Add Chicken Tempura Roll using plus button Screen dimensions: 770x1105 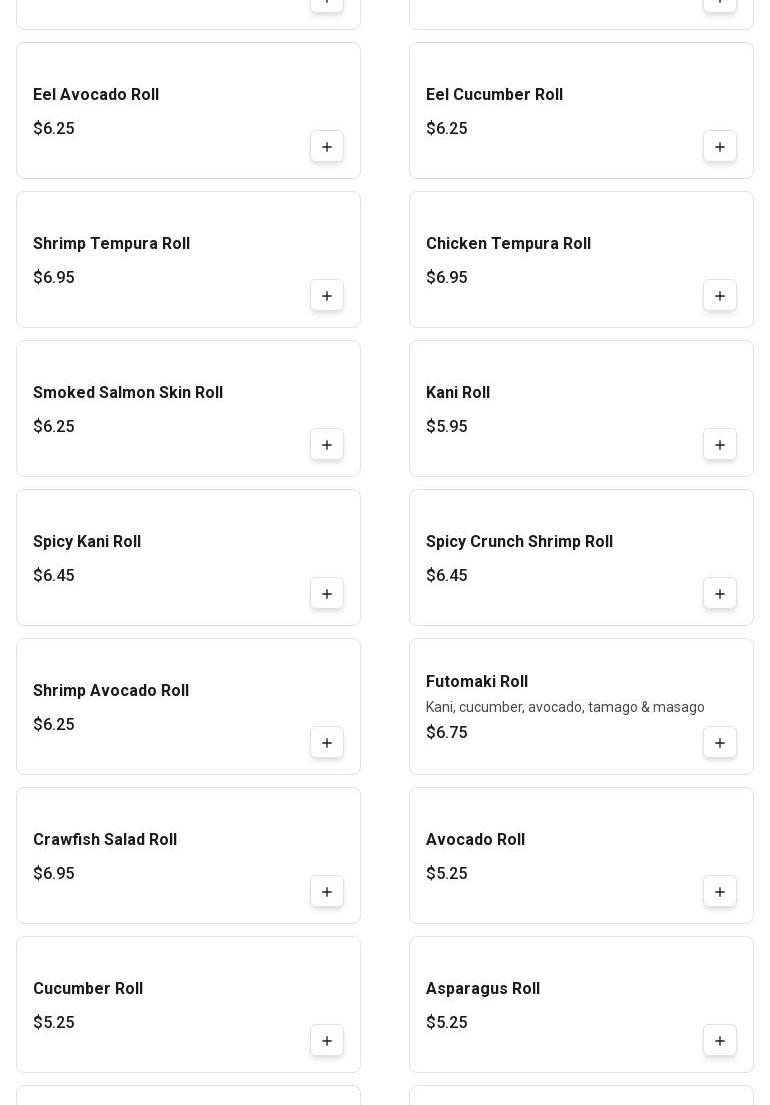pos(720,296)
